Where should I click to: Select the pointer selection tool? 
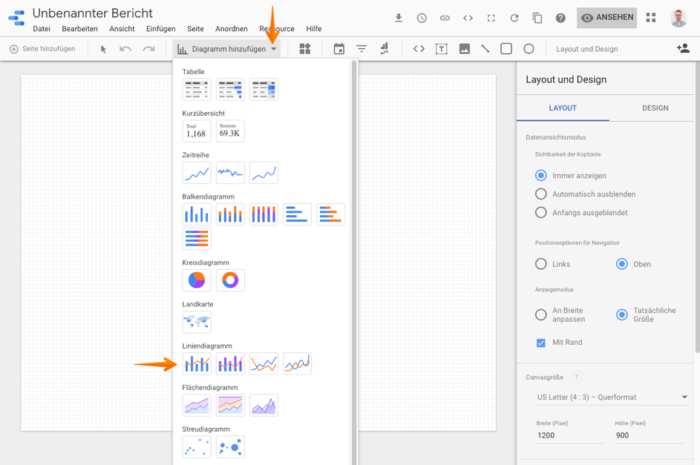click(x=104, y=49)
